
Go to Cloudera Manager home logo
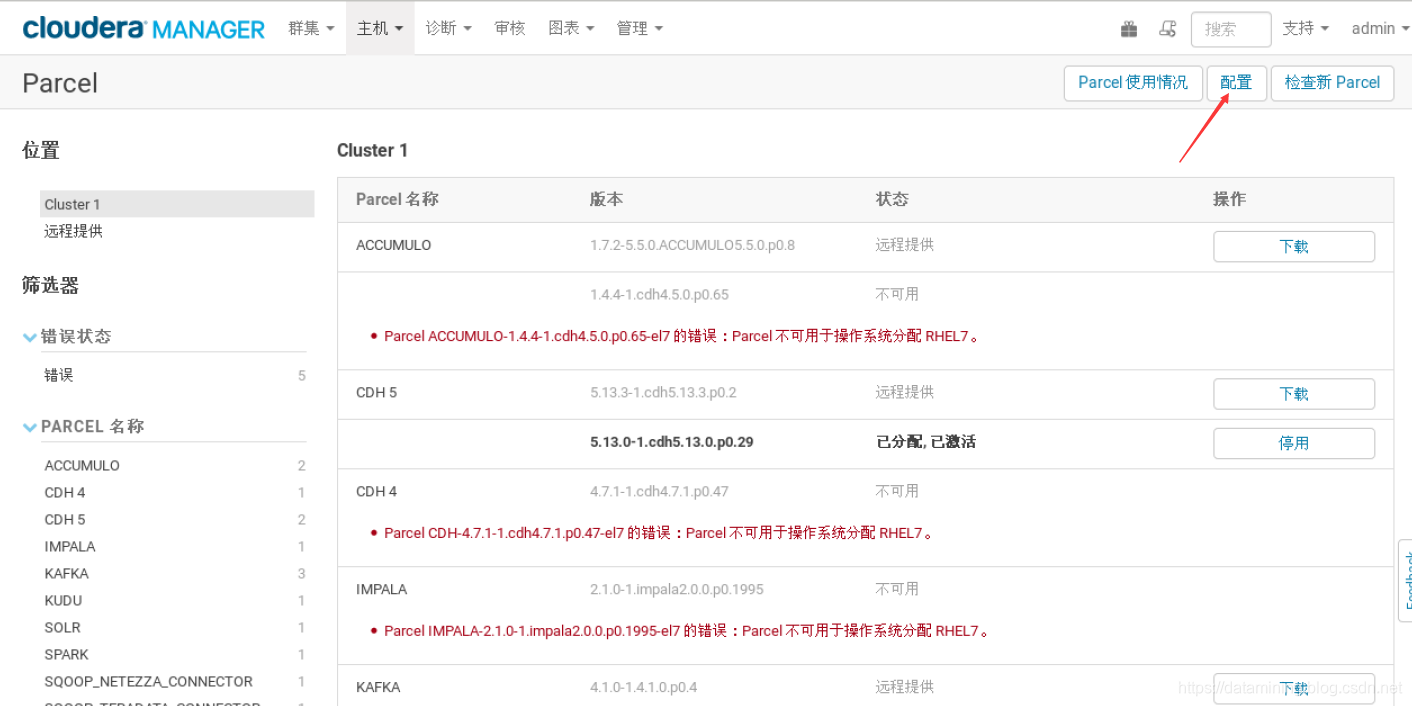(144, 28)
